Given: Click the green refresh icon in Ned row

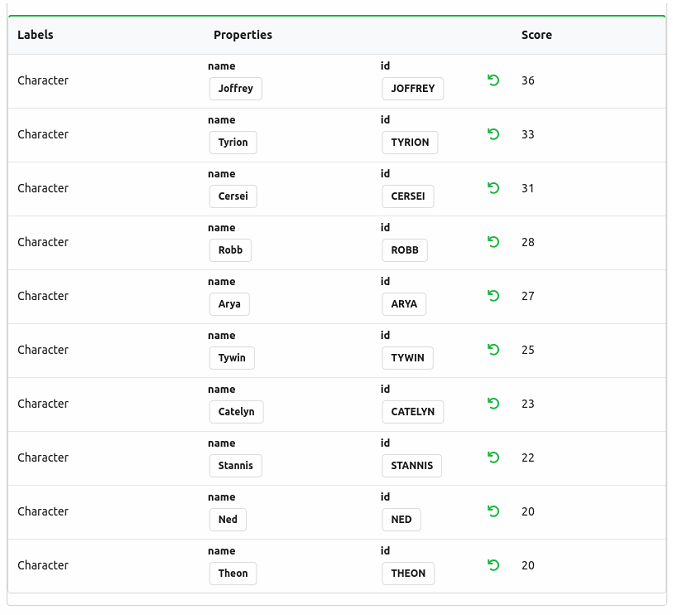Looking at the screenshot, I should 493,511.
